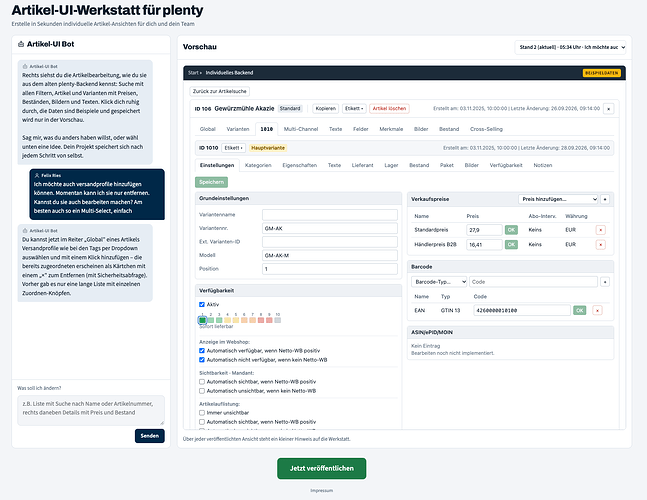Screen dimensions: 647x500
Task: Delete the Standardpreis row with red ×
Action: click(600, 230)
